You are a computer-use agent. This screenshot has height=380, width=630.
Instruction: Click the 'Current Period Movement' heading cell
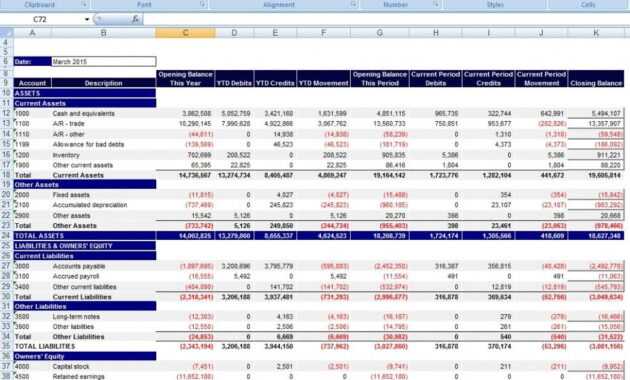[541, 79]
